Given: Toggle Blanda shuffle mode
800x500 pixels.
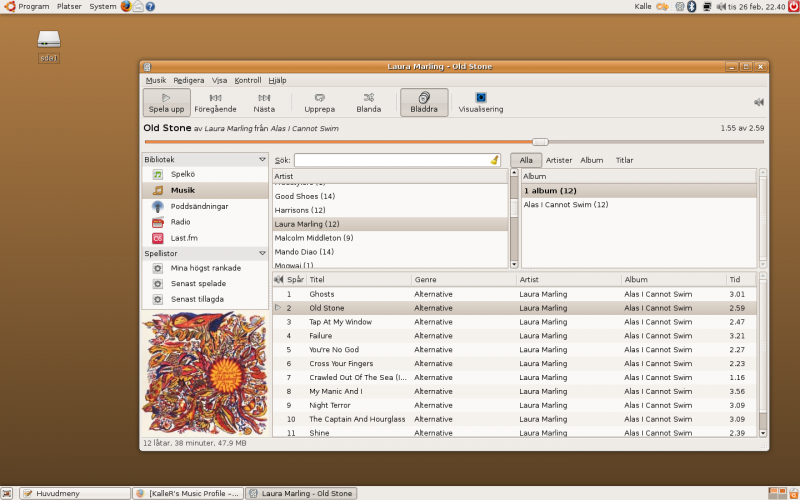Looking at the screenshot, I should click(x=369, y=102).
